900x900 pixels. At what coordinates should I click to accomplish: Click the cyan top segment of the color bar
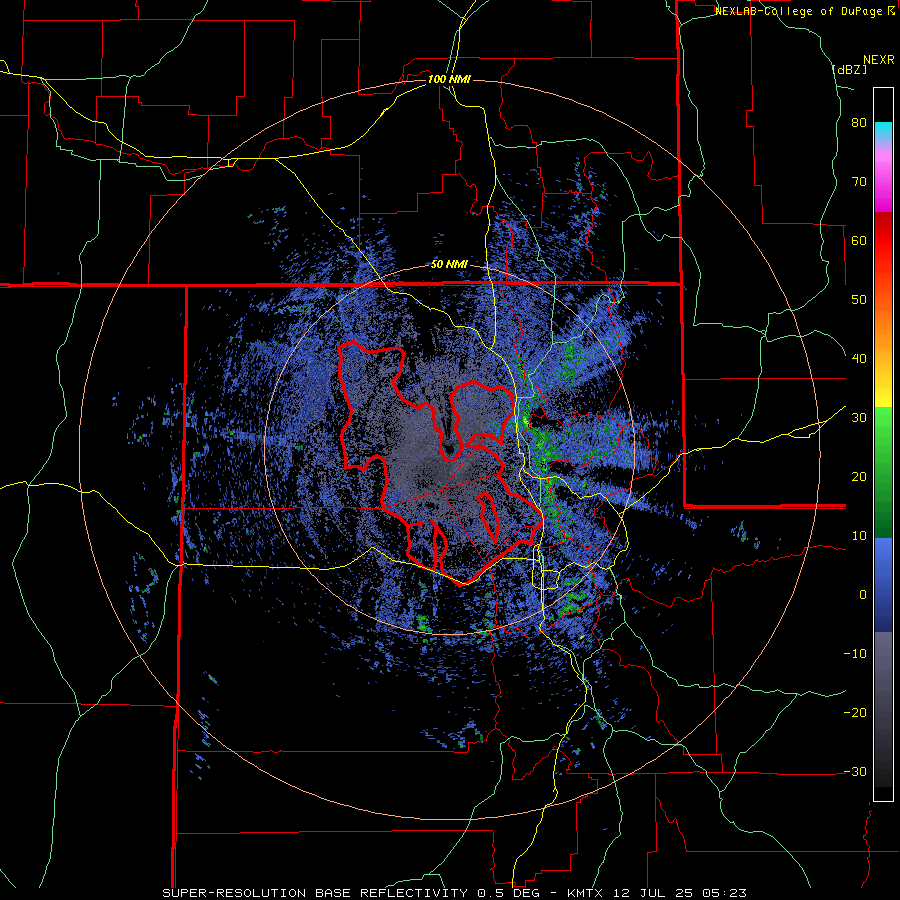[883, 129]
